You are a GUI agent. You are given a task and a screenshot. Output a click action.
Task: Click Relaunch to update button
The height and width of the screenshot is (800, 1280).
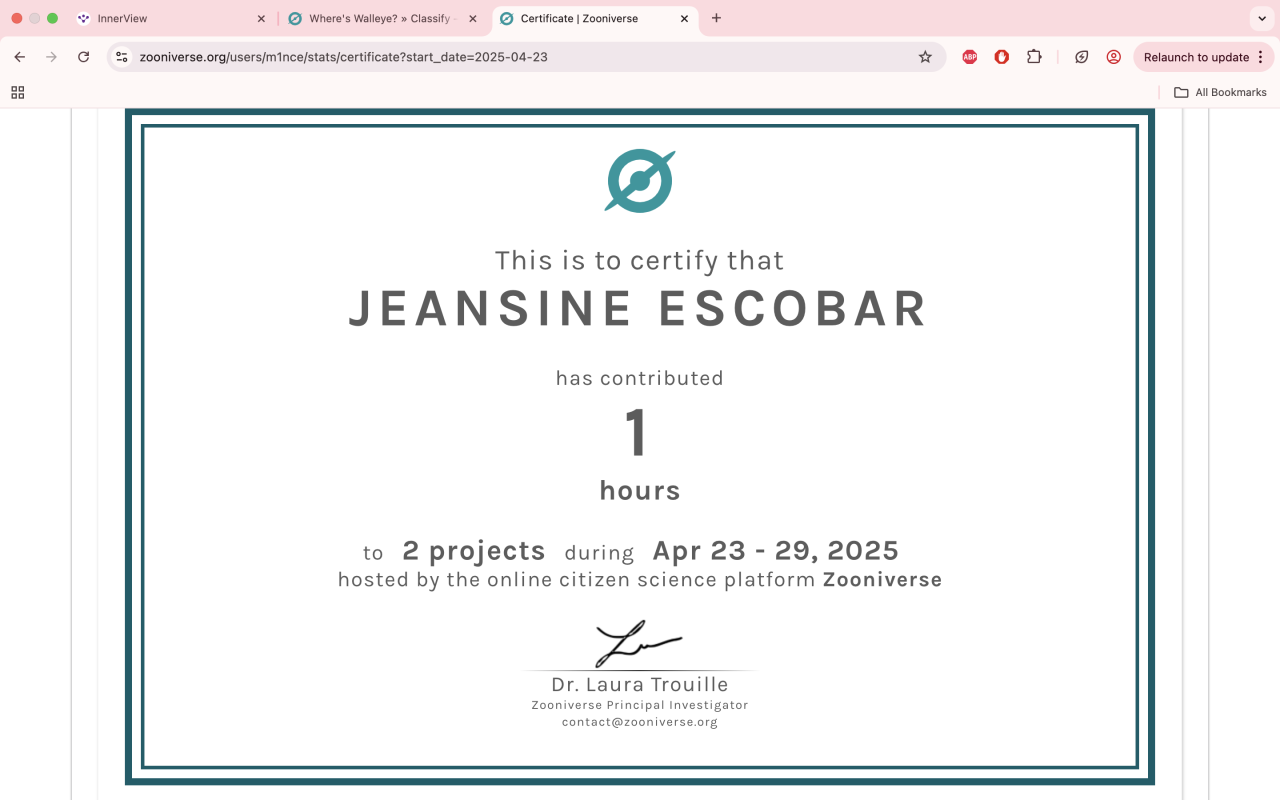click(x=1196, y=57)
